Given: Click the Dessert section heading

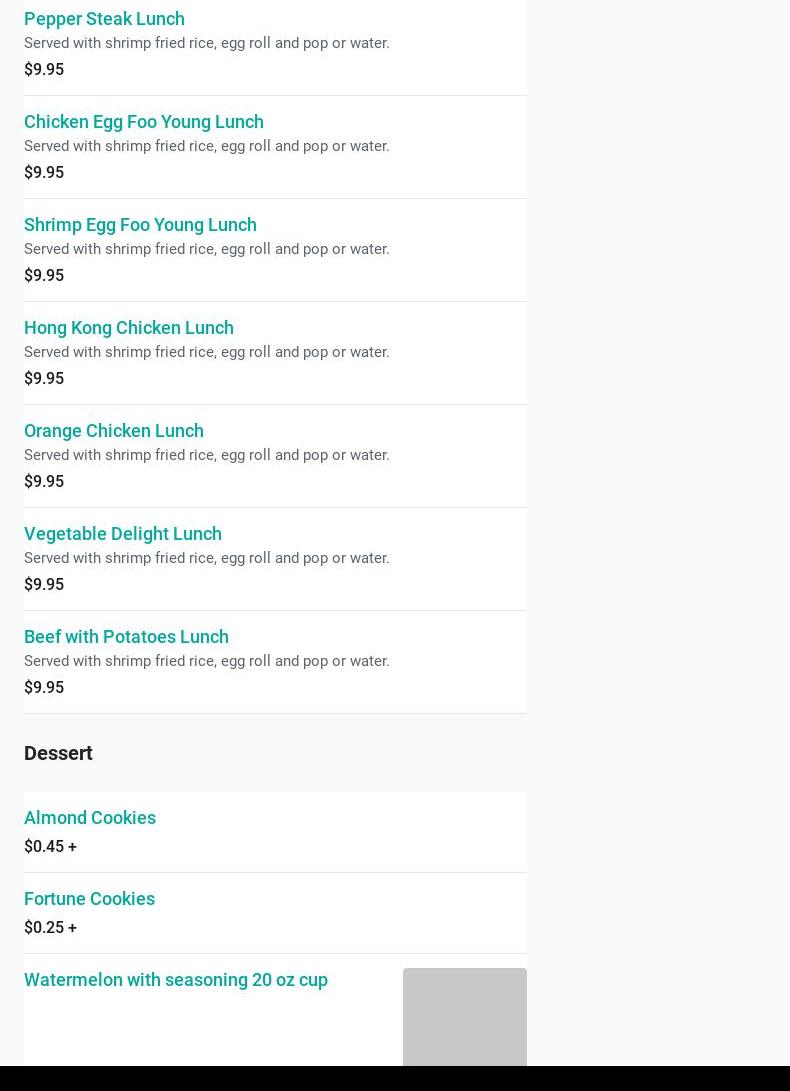Looking at the screenshot, I should pos(58,753).
